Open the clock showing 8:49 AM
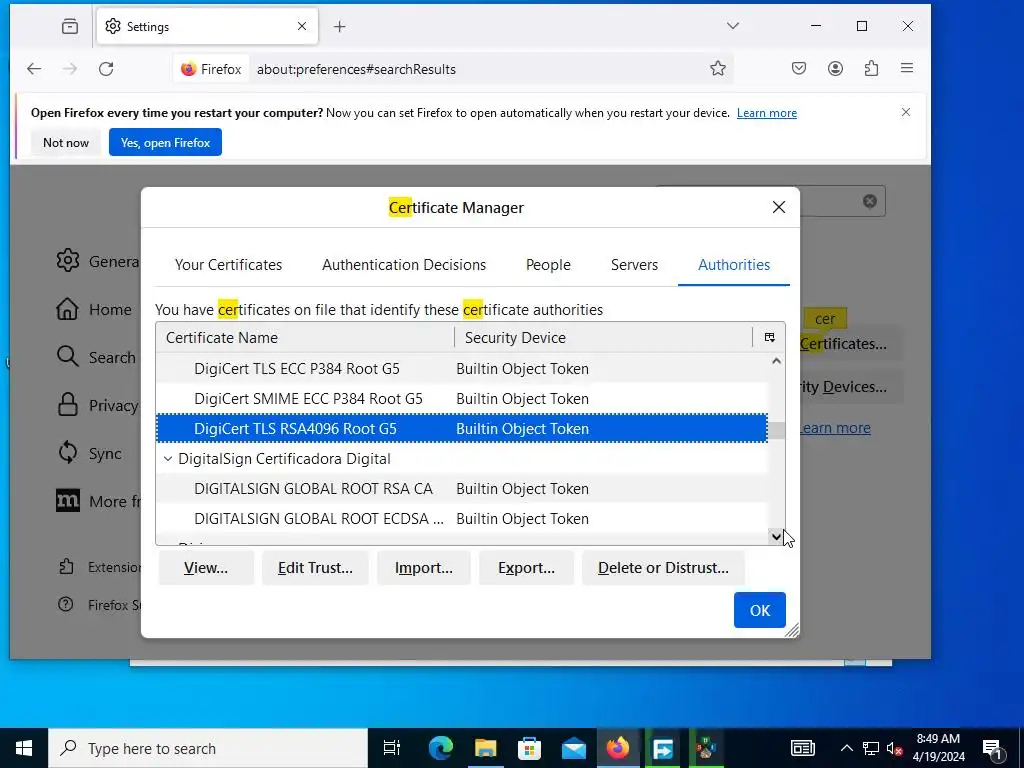Image resolution: width=1024 pixels, height=768 pixels. tap(938, 748)
